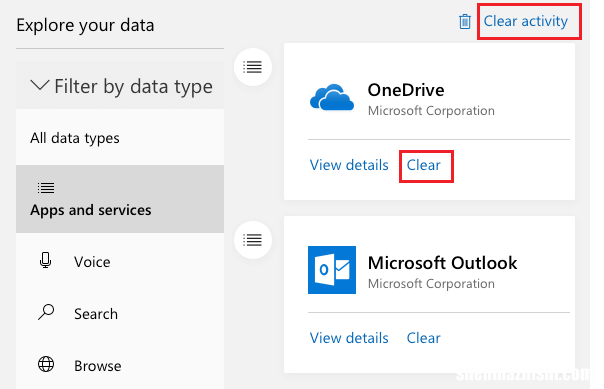Click the trash can icon beside Clear activity
Image resolution: width=604 pixels, height=389 pixels.
tap(465, 22)
